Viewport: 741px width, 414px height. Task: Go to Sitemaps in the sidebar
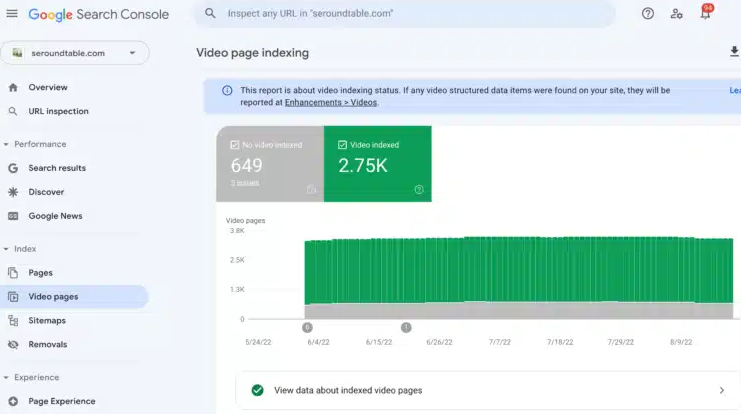pyautogui.click(x=47, y=321)
